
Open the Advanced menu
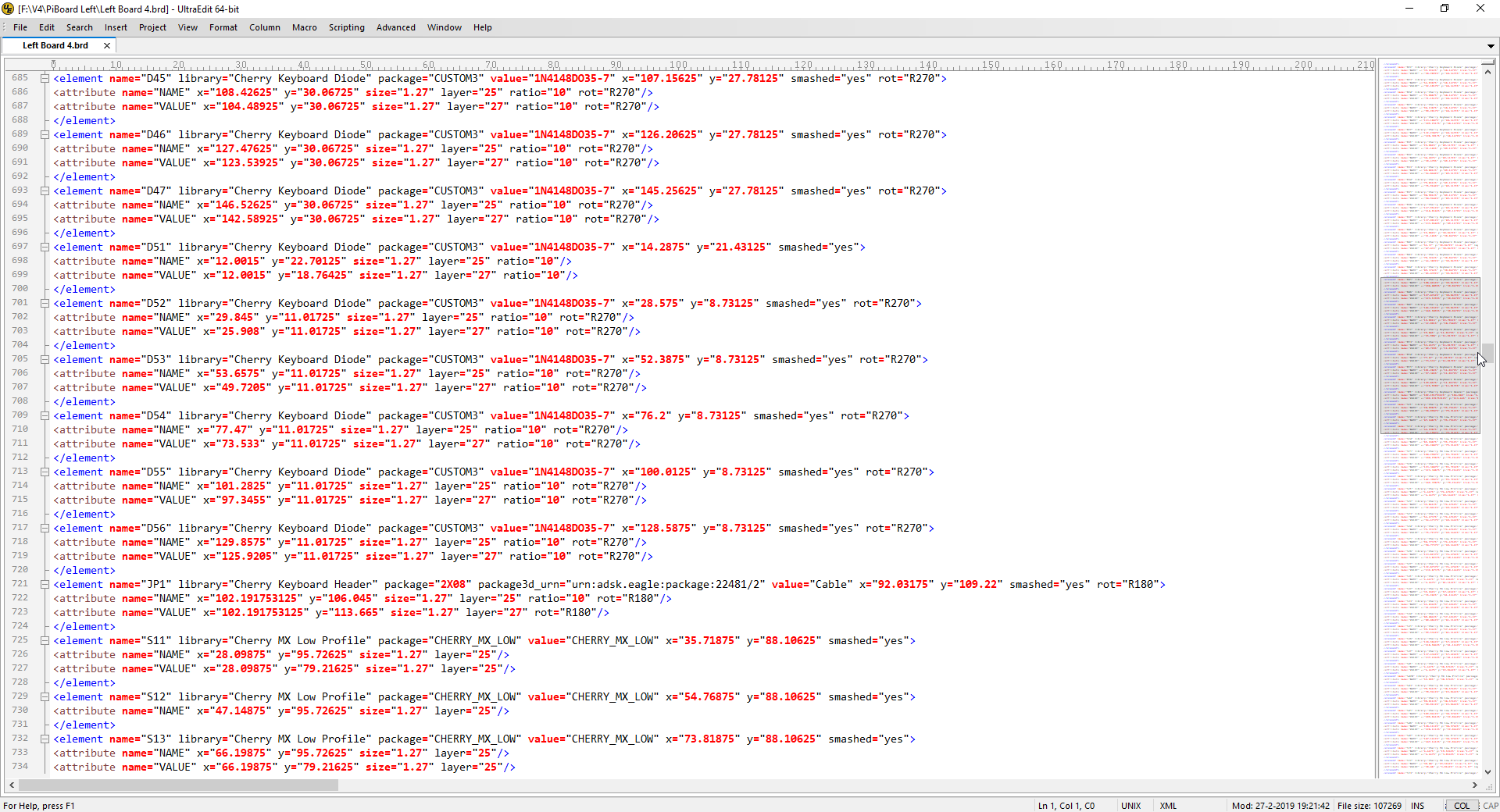[396, 27]
